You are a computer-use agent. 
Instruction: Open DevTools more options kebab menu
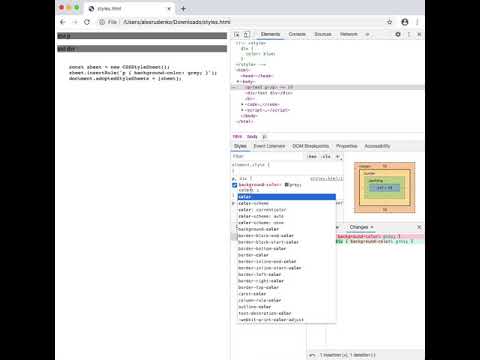[x=409, y=34]
